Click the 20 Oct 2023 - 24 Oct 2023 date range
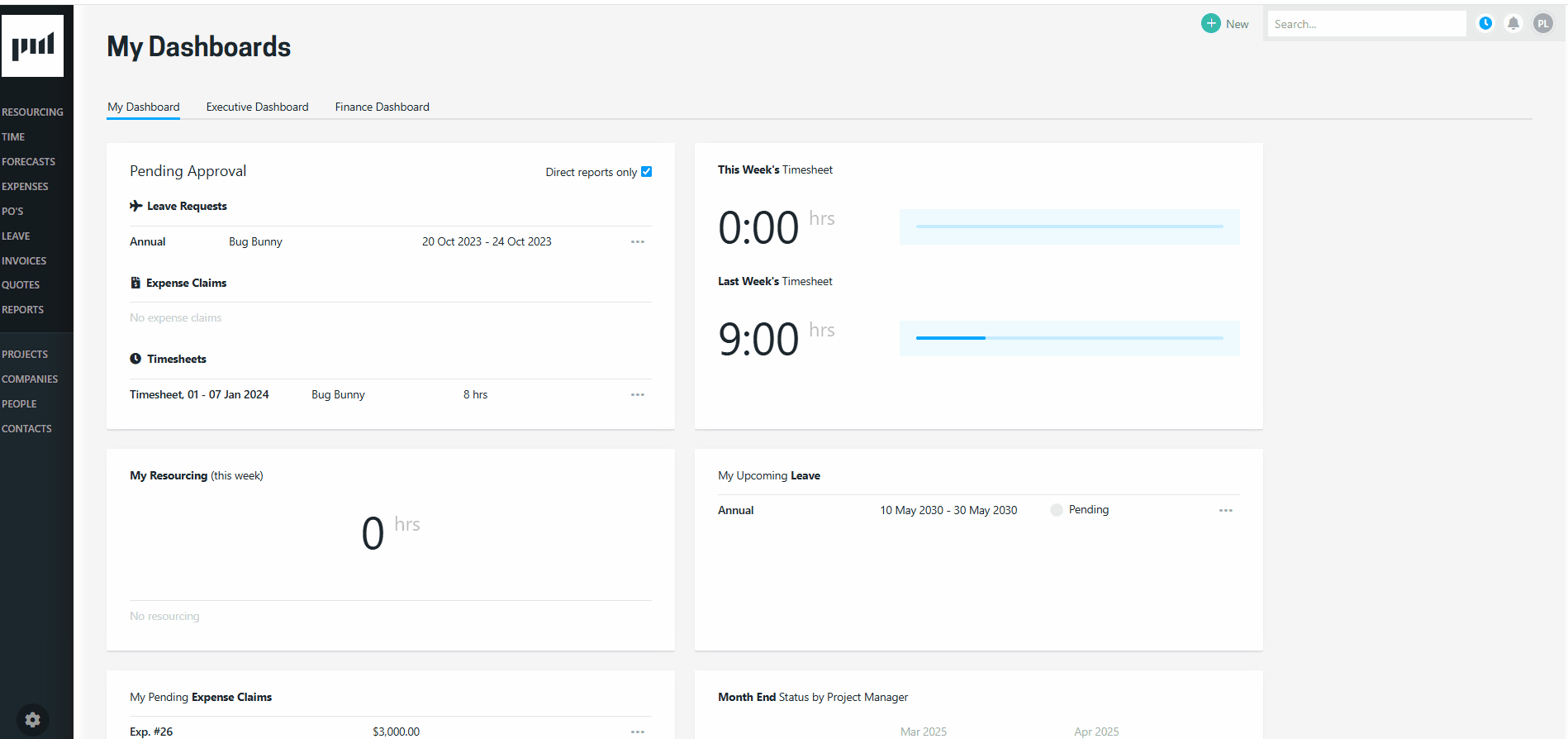Screen dimensions: 1568x739 (x=487, y=241)
